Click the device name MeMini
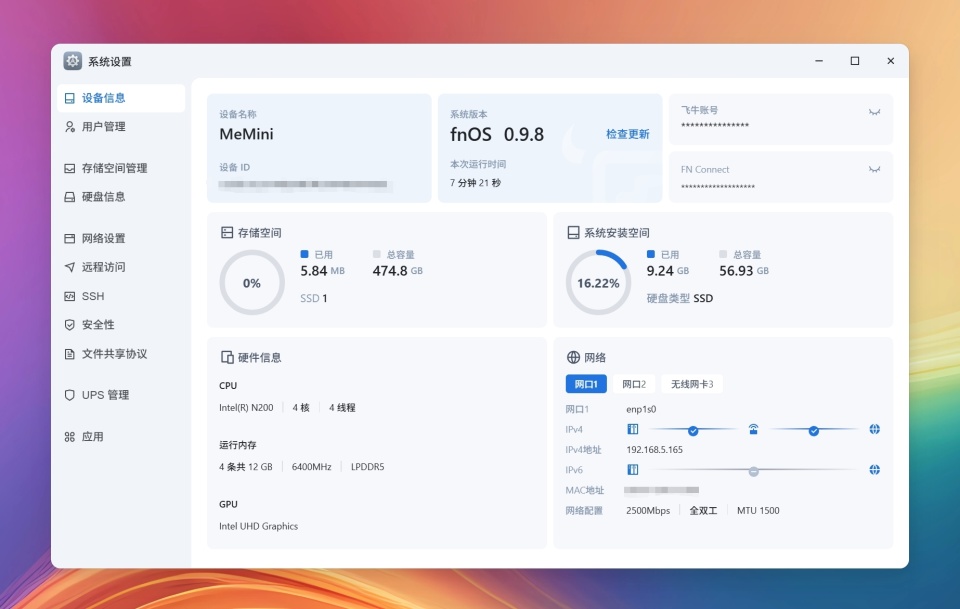960x609 pixels. tap(246, 134)
